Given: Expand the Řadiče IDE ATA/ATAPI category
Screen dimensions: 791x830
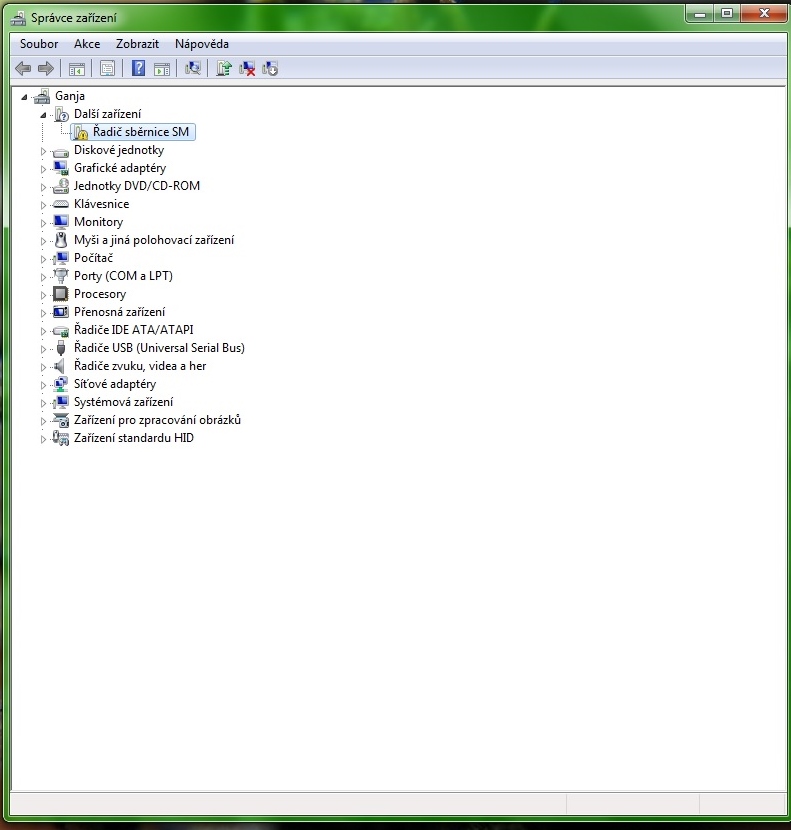Looking at the screenshot, I should tap(43, 331).
